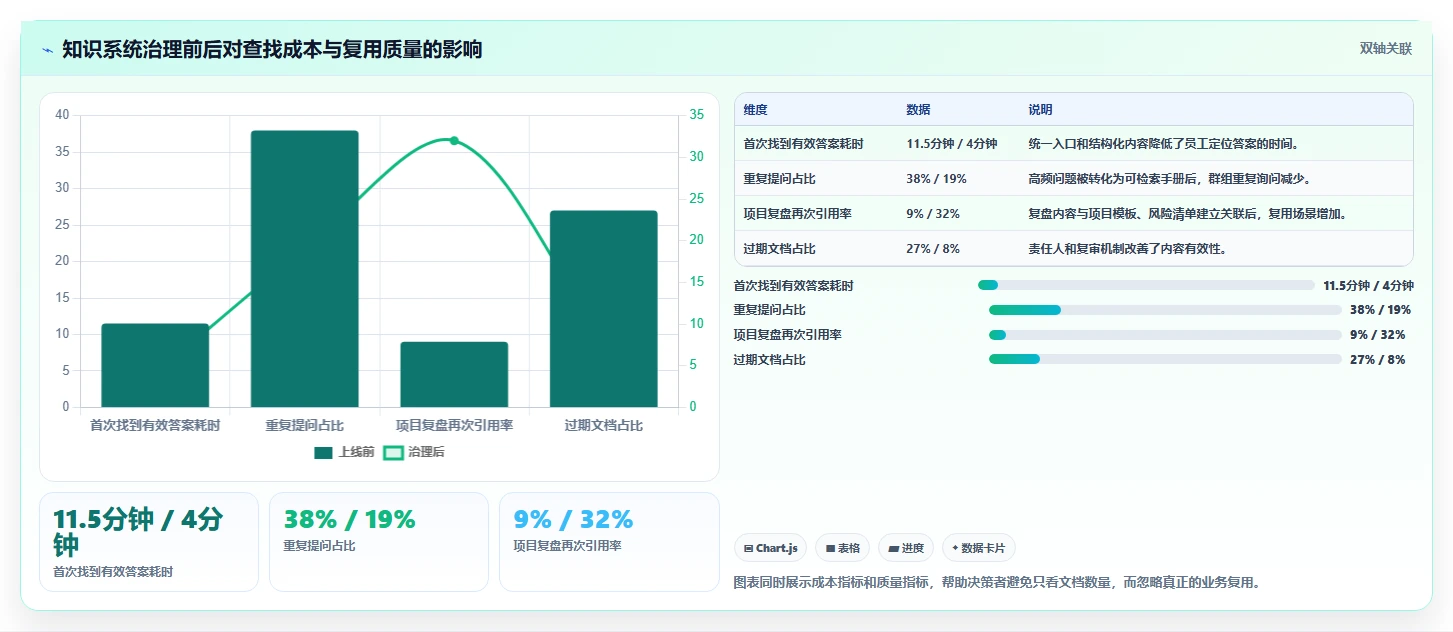
Task: Click the 首次找到有效答案耗时 progress bar
Action: [1146, 285]
